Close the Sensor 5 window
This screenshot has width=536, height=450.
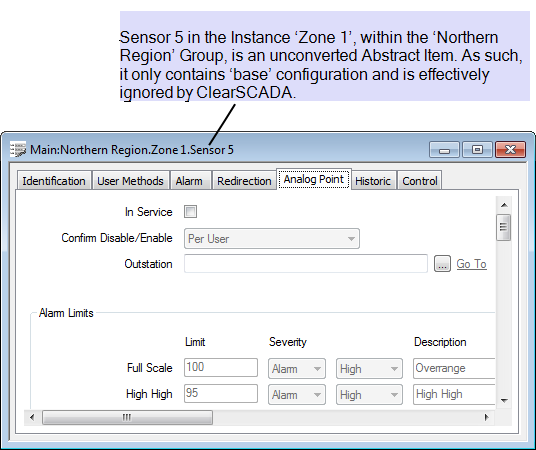click(x=510, y=149)
